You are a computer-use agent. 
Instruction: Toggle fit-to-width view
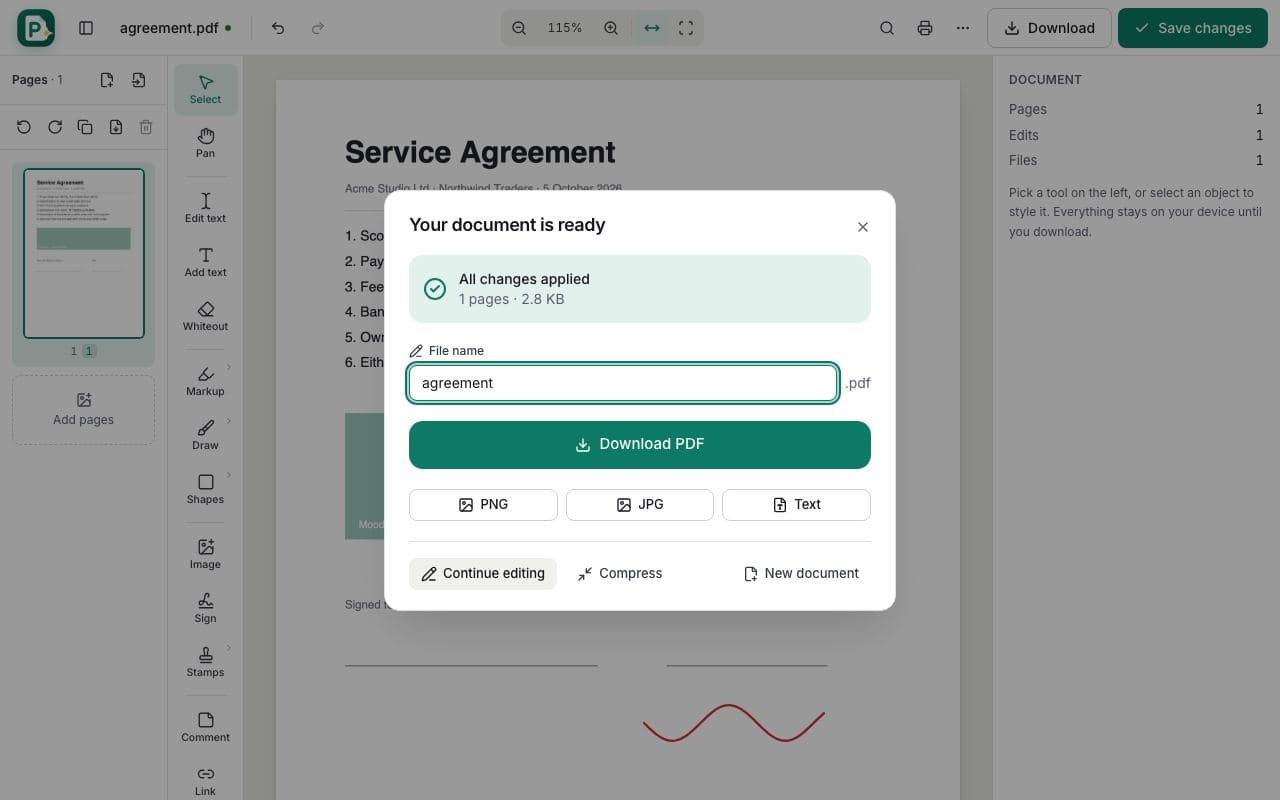[x=652, y=28]
